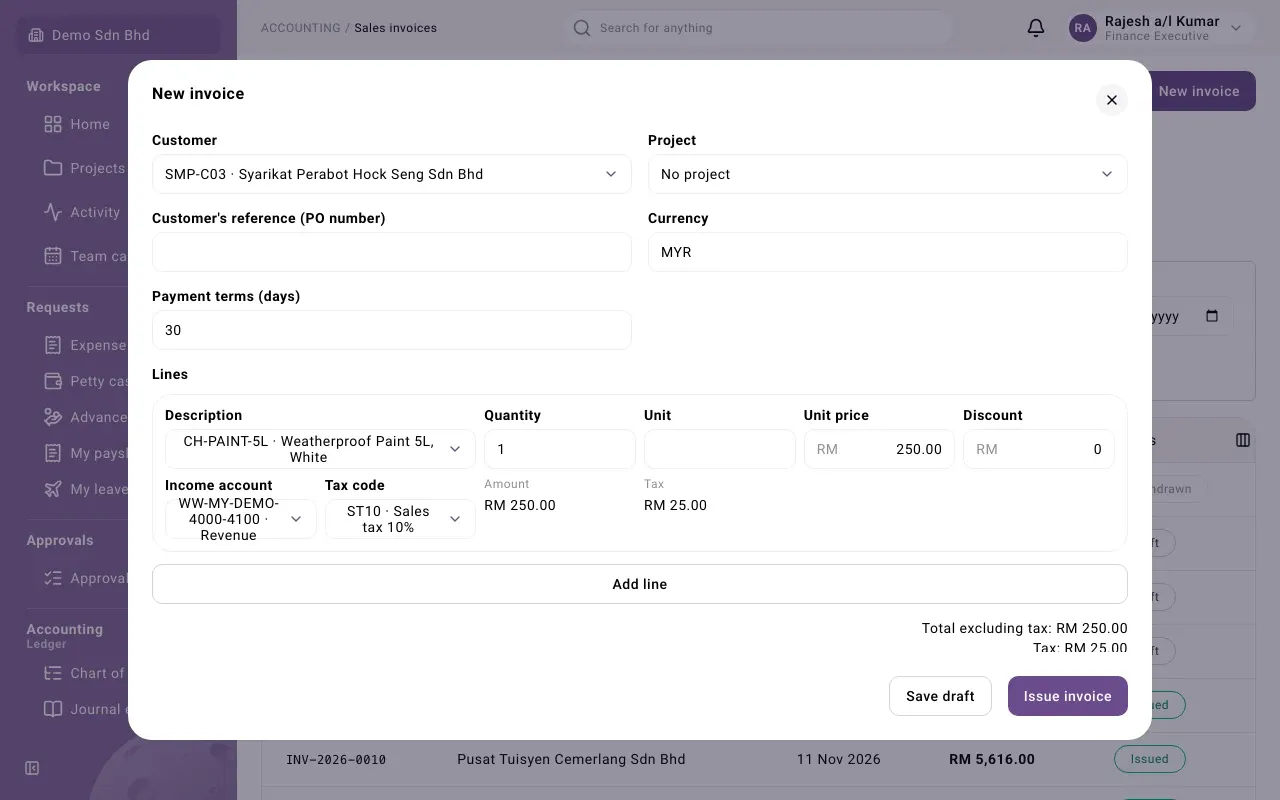Click the Unit field
The image size is (1280, 800).
point(720,449)
